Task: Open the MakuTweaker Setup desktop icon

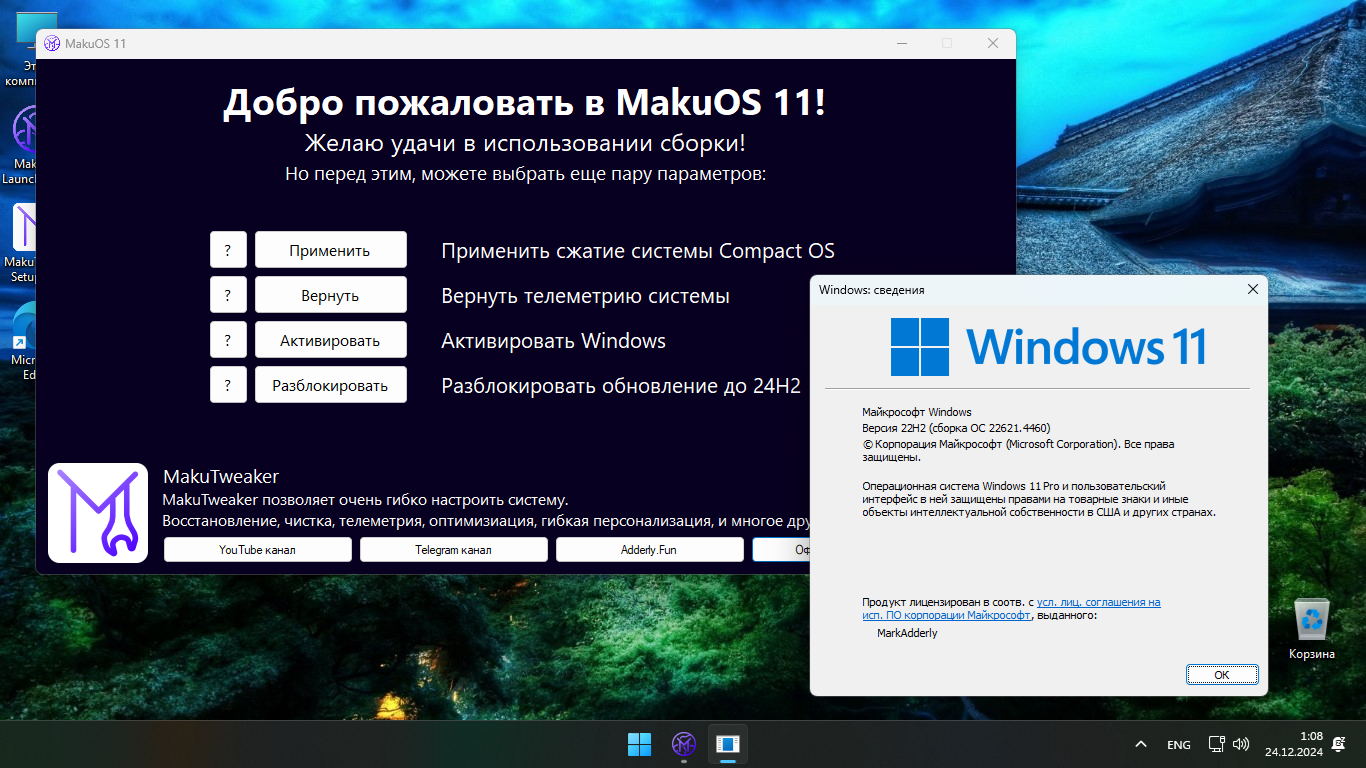Action: click(x=20, y=243)
